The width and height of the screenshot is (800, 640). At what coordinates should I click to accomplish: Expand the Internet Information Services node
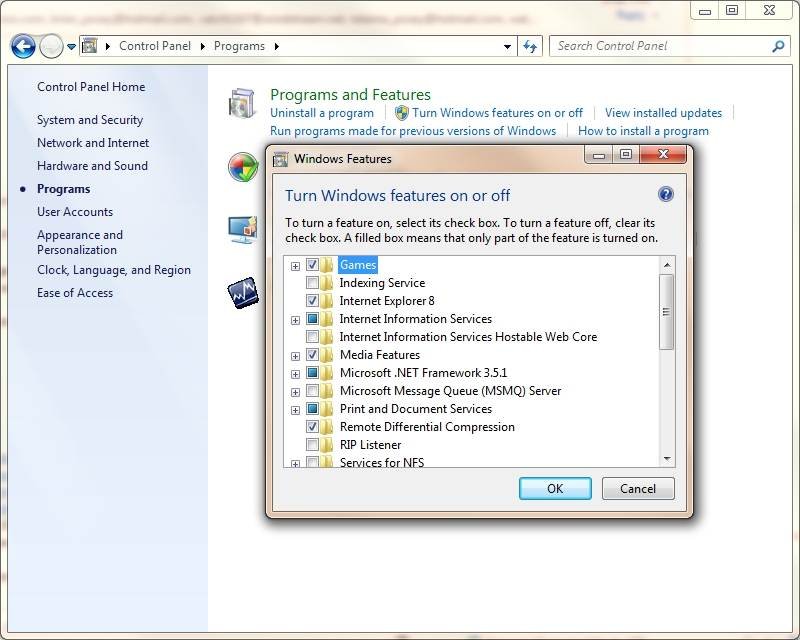[295, 320]
